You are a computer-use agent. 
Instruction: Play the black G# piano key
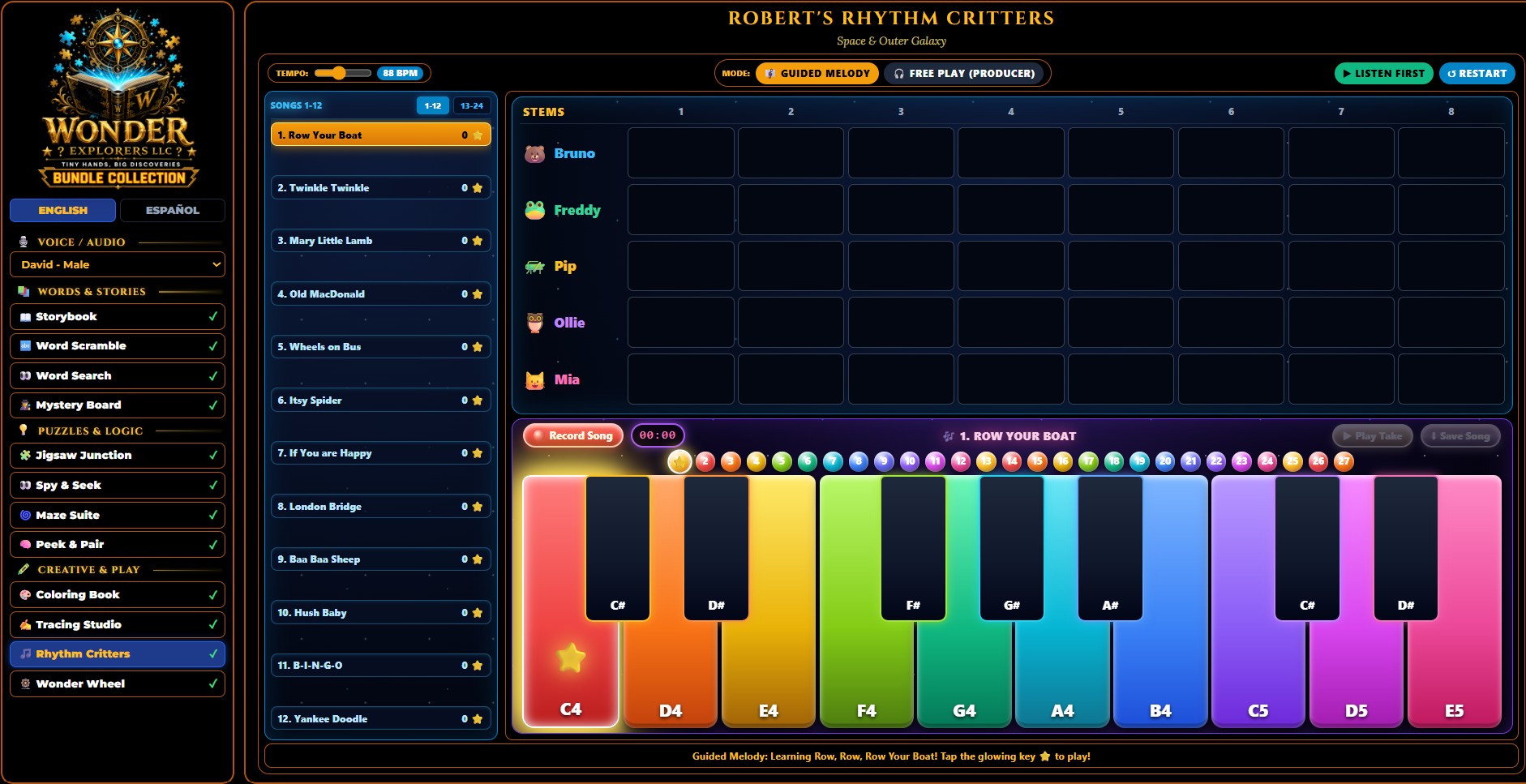tap(1012, 548)
